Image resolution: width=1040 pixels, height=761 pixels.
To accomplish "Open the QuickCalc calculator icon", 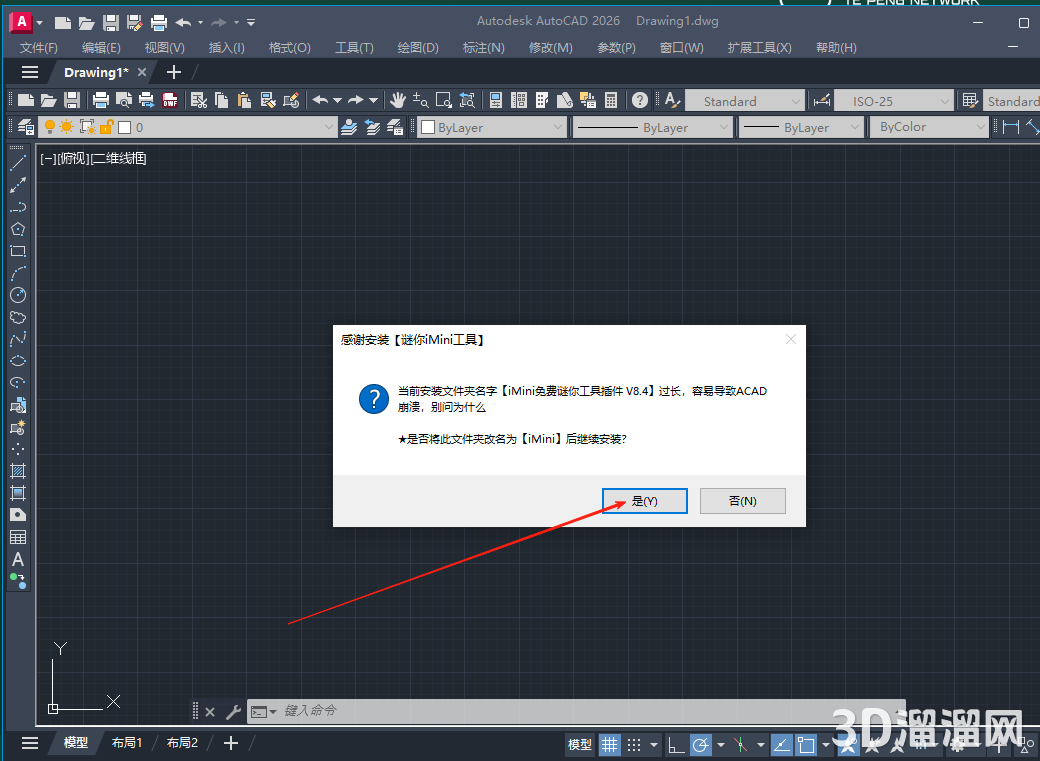I will pyautogui.click(x=611, y=100).
